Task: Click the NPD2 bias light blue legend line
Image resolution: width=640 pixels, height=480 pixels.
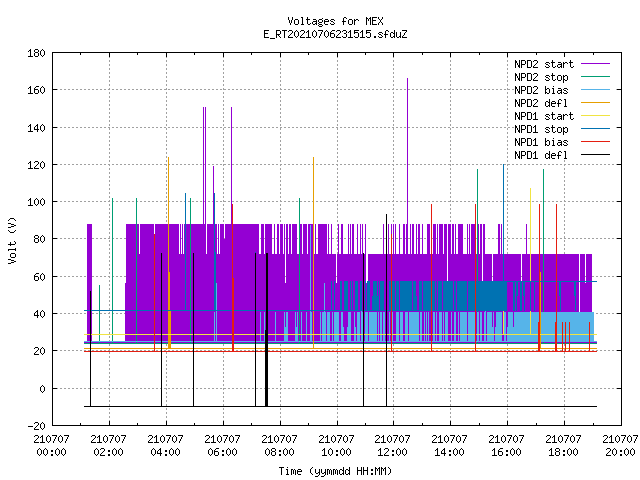Action: pyautogui.click(x=595, y=90)
